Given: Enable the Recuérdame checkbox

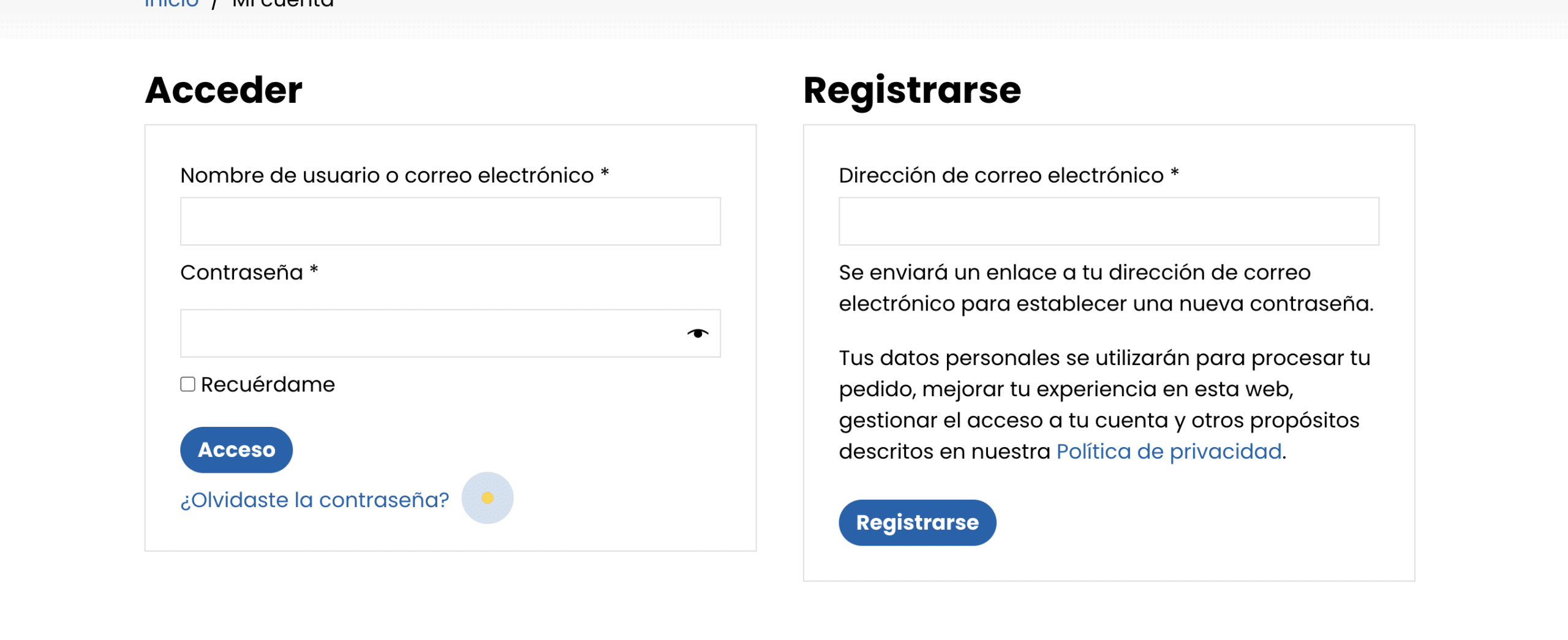Looking at the screenshot, I should tap(188, 385).
